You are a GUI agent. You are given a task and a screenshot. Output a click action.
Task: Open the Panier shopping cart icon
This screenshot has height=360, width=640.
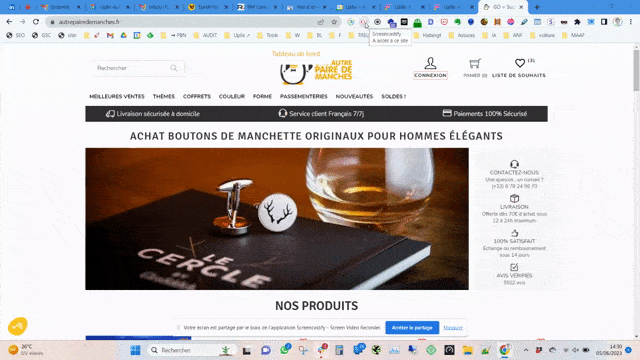pyautogui.click(x=475, y=64)
